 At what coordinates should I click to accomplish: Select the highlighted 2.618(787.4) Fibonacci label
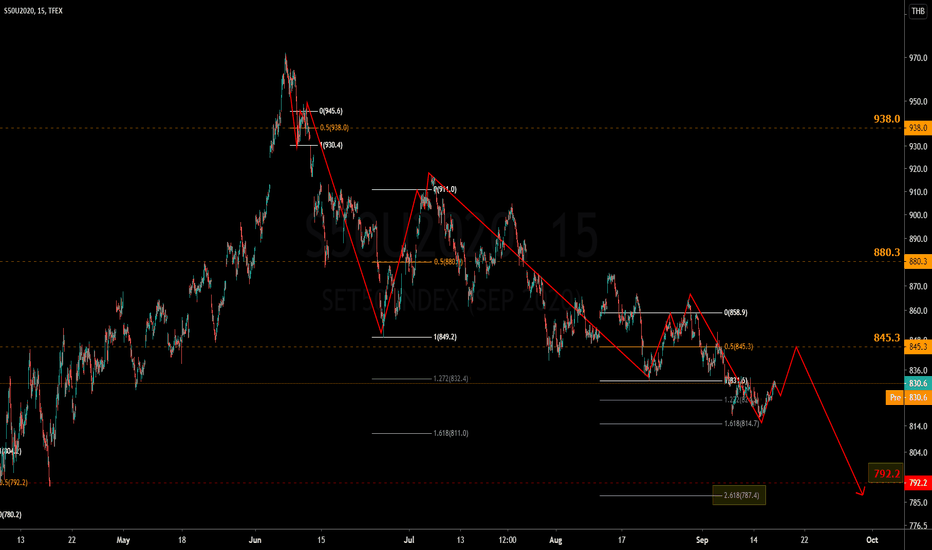coord(739,495)
